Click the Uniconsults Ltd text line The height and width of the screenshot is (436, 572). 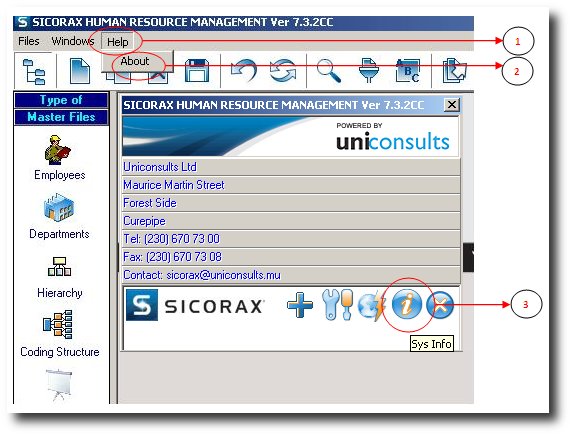point(291,167)
